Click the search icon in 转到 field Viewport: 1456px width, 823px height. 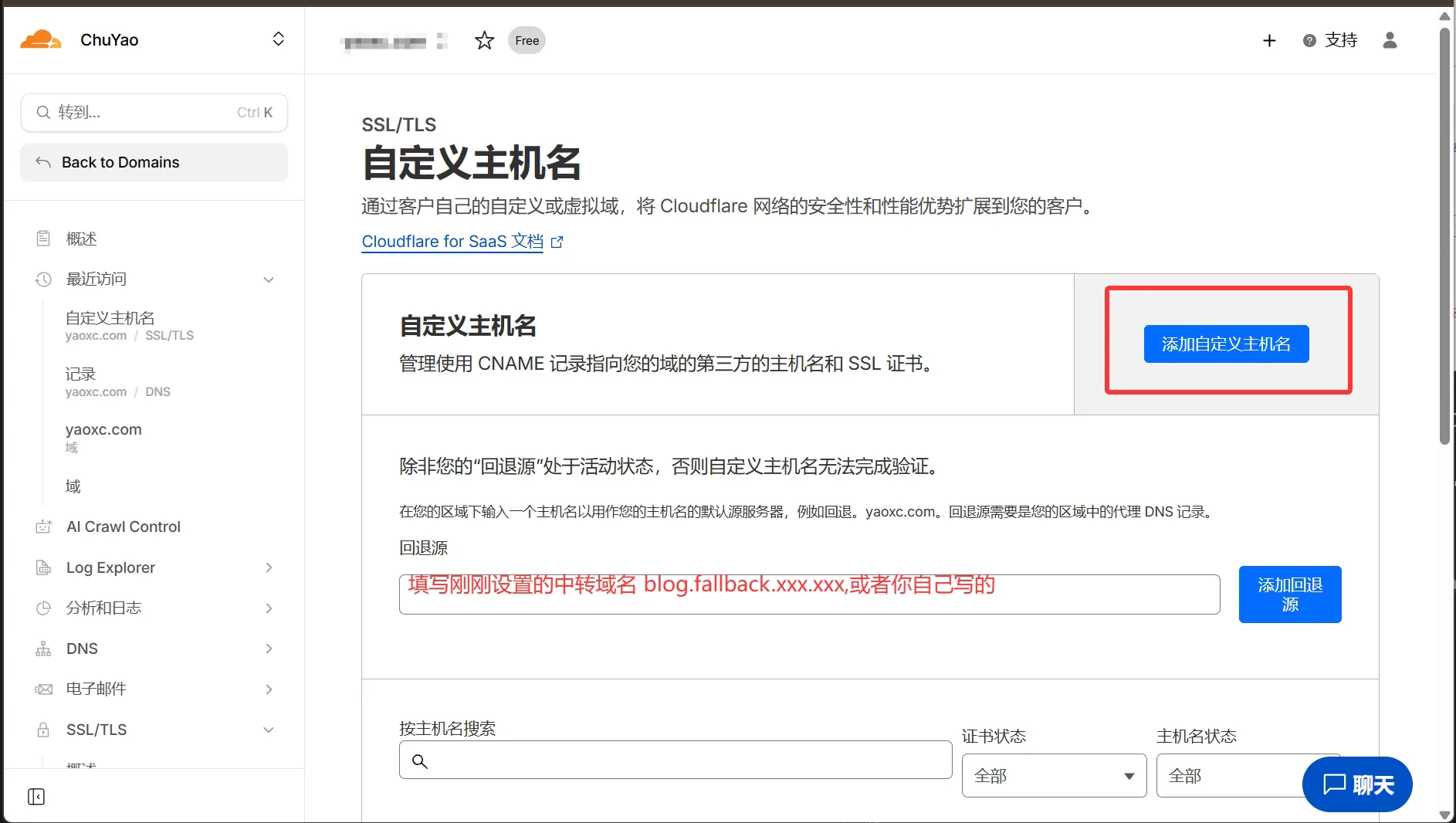pyautogui.click(x=44, y=113)
